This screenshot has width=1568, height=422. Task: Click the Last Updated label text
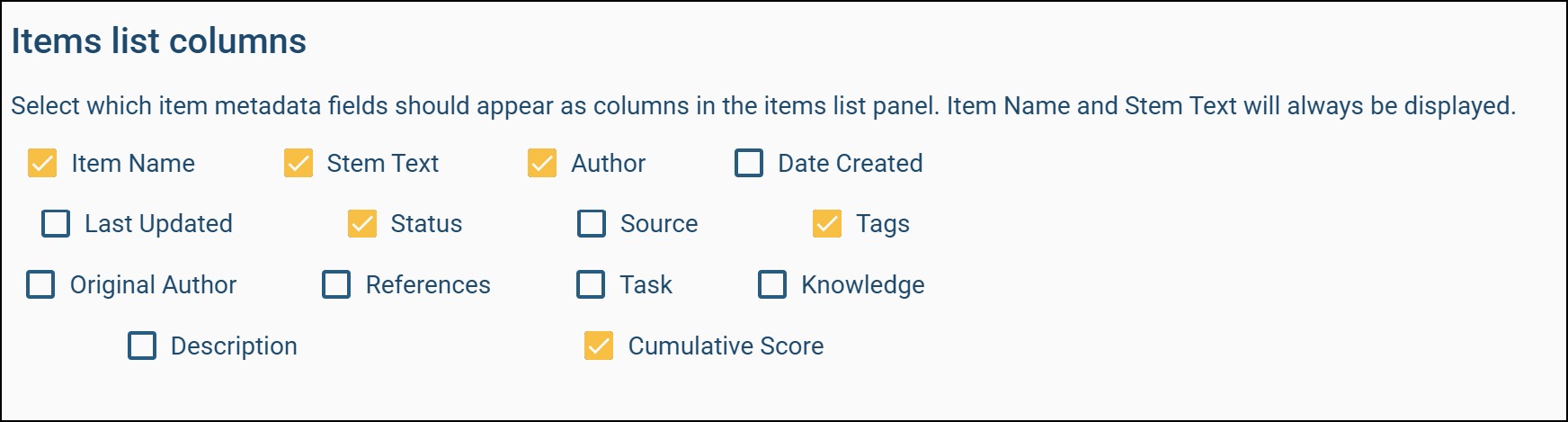(158, 223)
